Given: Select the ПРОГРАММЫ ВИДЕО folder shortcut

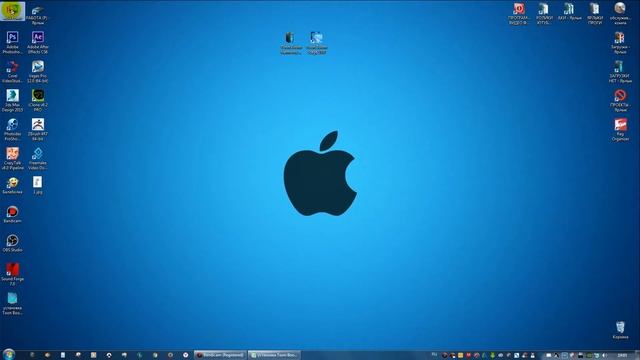Looking at the screenshot, I should pos(519,13).
